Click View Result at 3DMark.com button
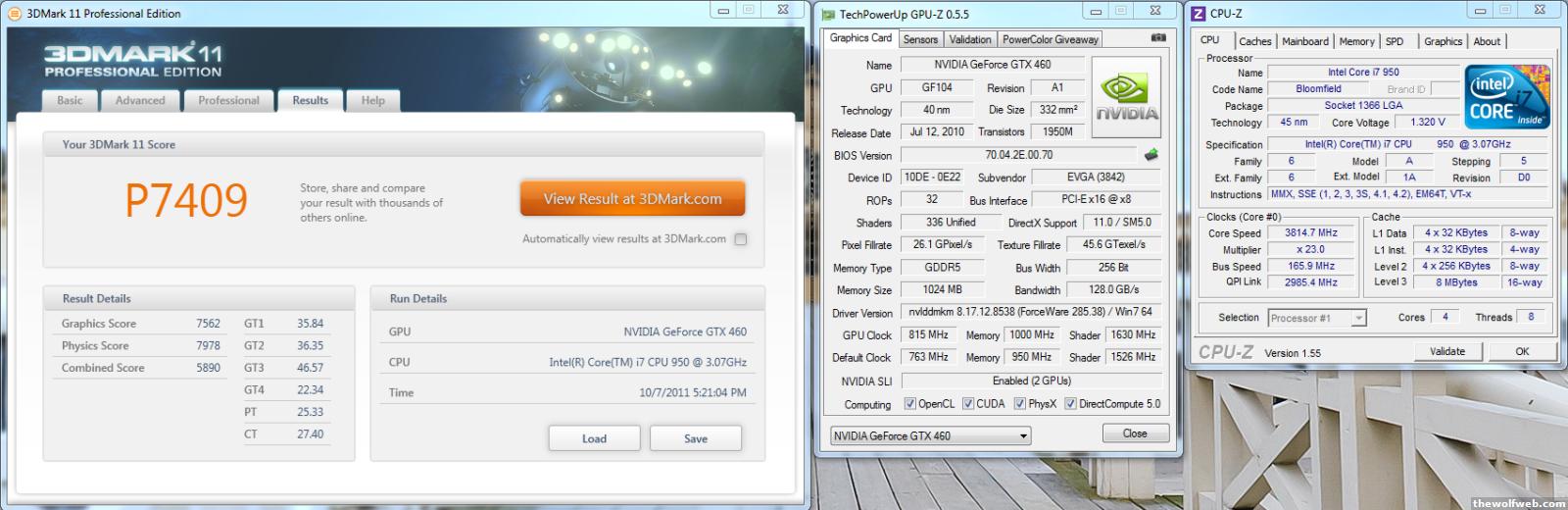The image size is (1568, 510). pos(632,198)
